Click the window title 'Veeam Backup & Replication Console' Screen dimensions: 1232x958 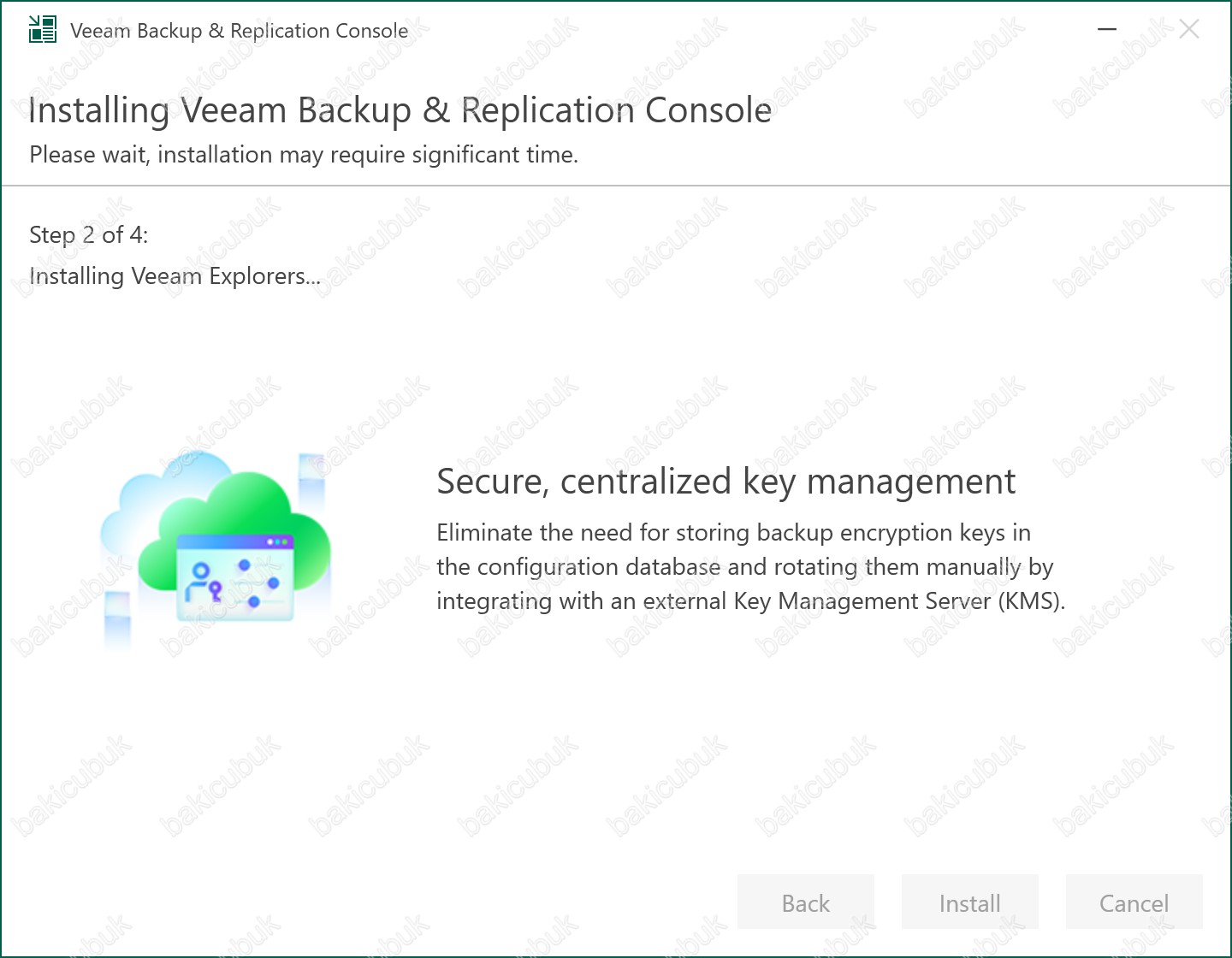(x=240, y=31)
